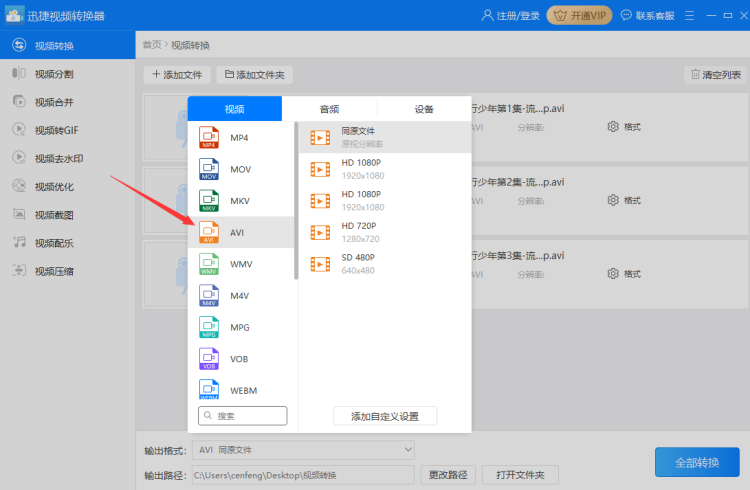Viewport: 750px width, 490px height.
Task: Select SD 480P 640x480 preset
Action: 385,264
